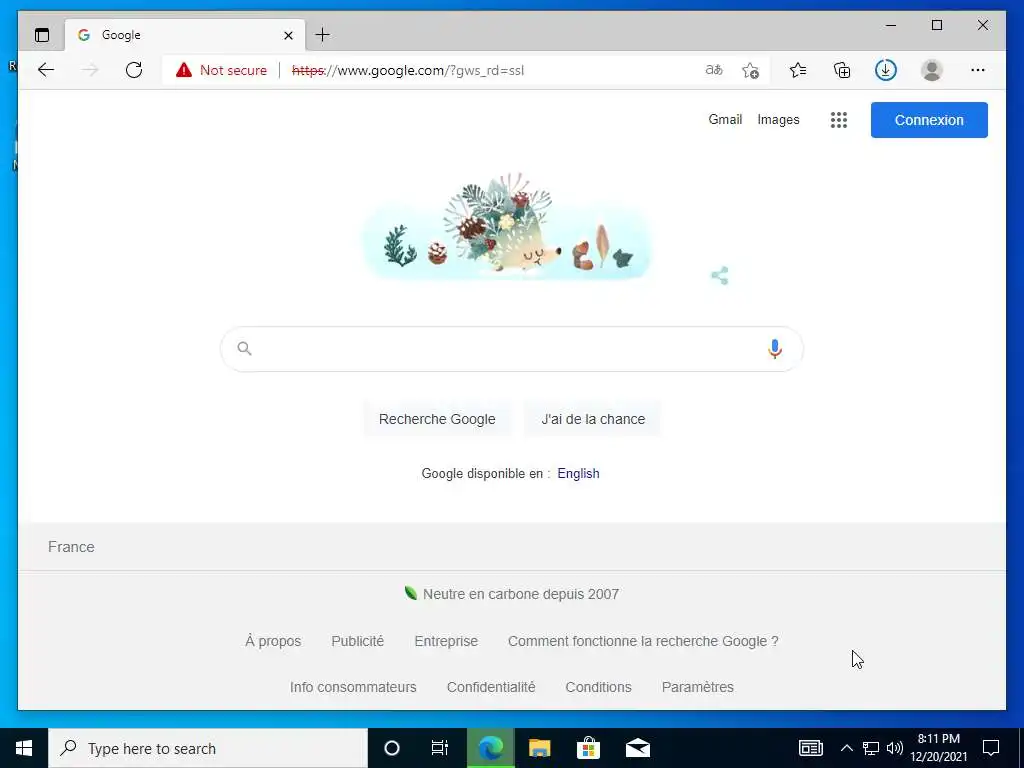Screen dimensions: 1024x768
Task: Open the Confidentialité footer link
Action: (491, 687)
